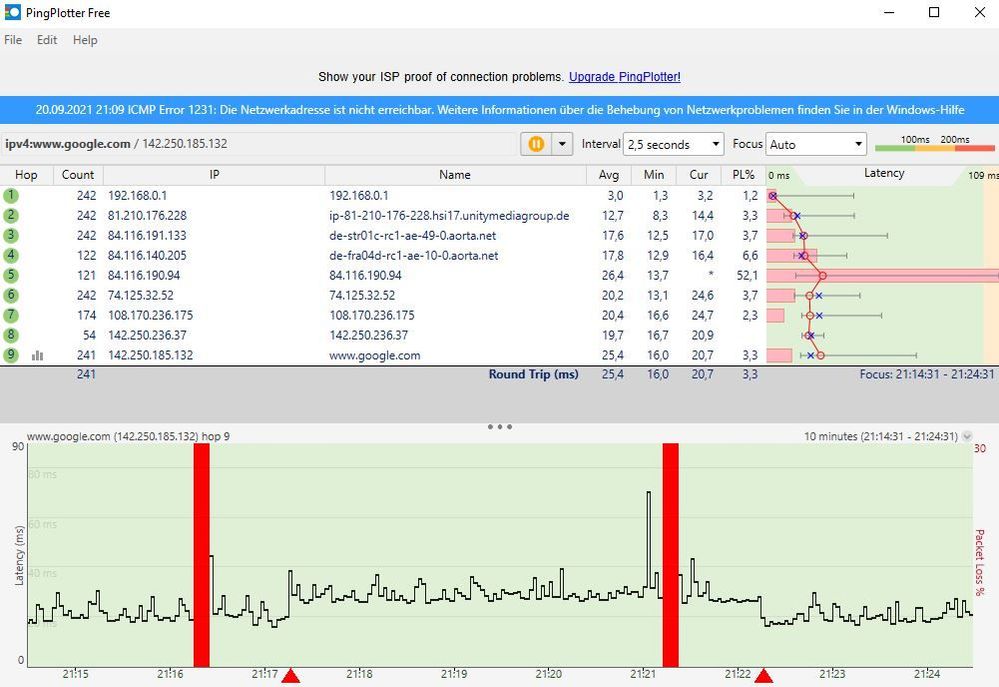Select name ip-81-210-176-228.hsi17.unitymediagroup.de
999x687 pixels.
point(449,216)
